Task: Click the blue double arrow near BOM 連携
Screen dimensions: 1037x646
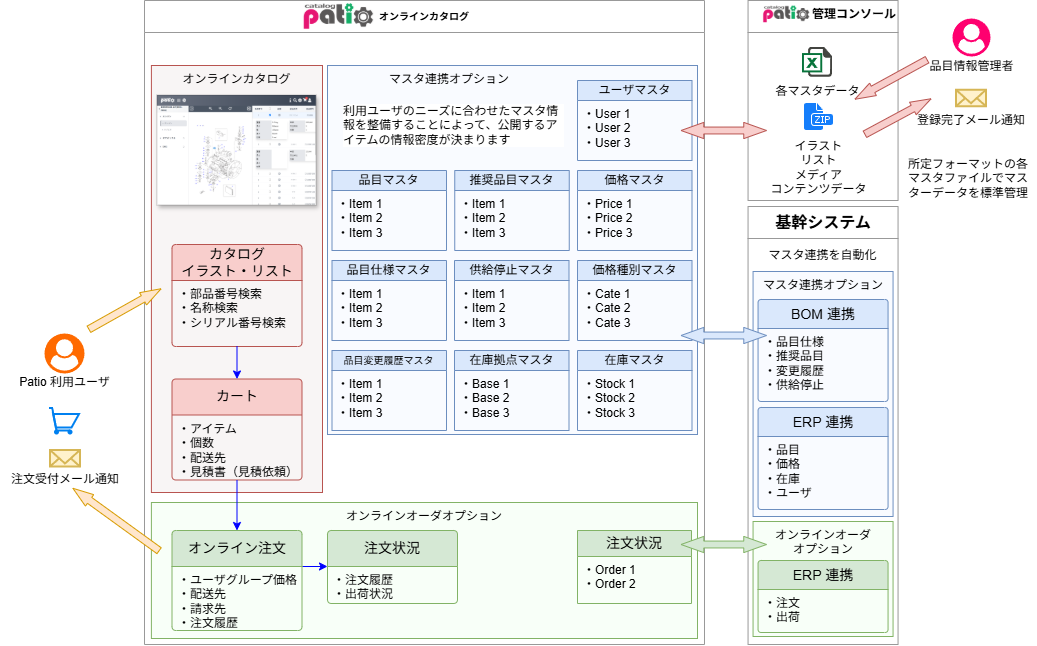Action: point(724,335)
